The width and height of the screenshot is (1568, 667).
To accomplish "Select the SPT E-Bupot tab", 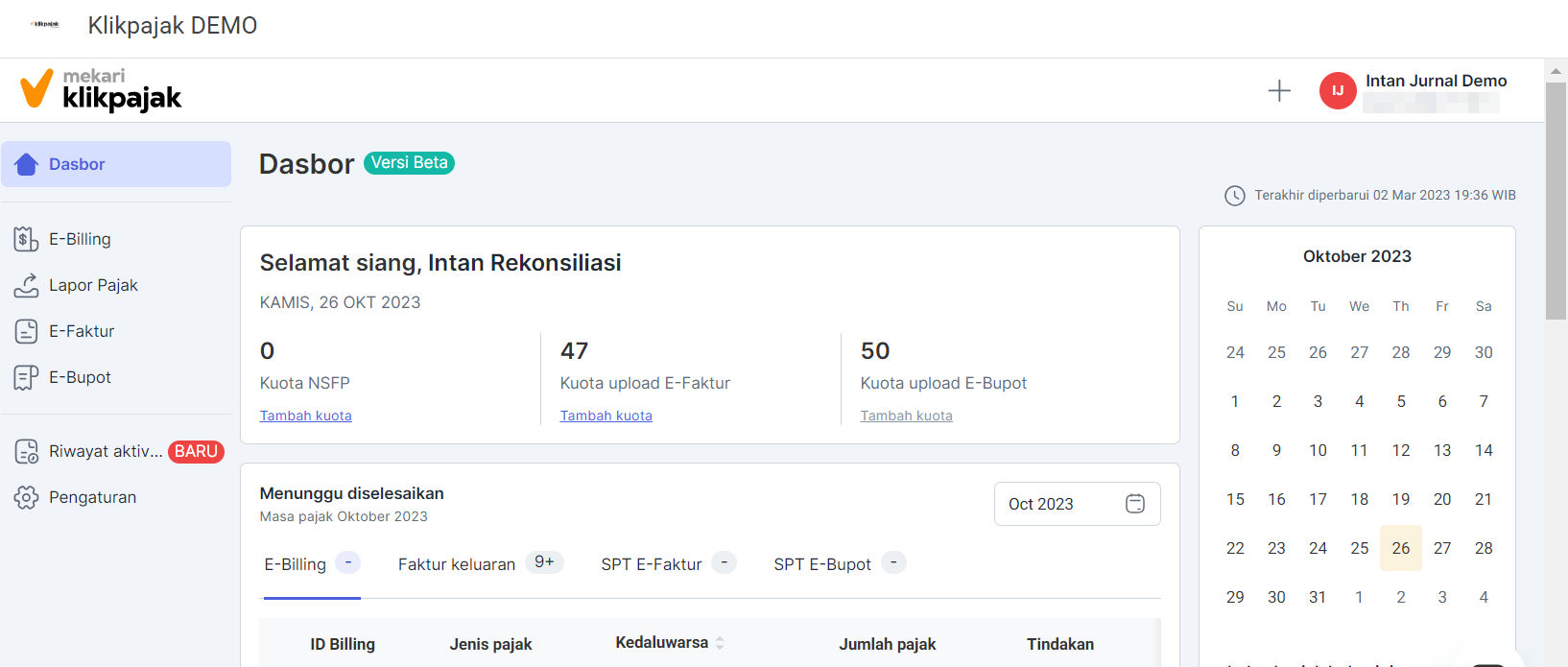I will [x=822, y=564].
